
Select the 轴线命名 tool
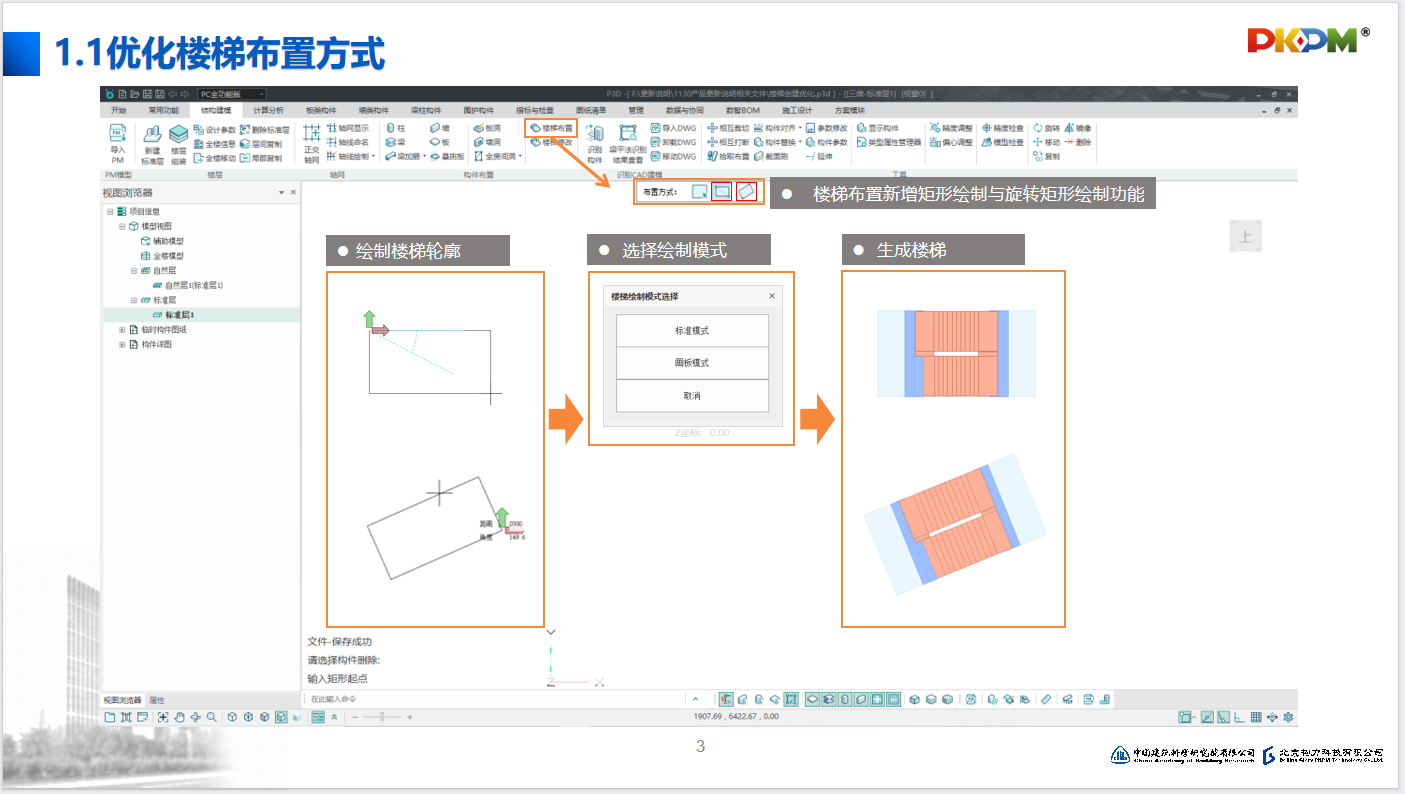pos(347,142)
